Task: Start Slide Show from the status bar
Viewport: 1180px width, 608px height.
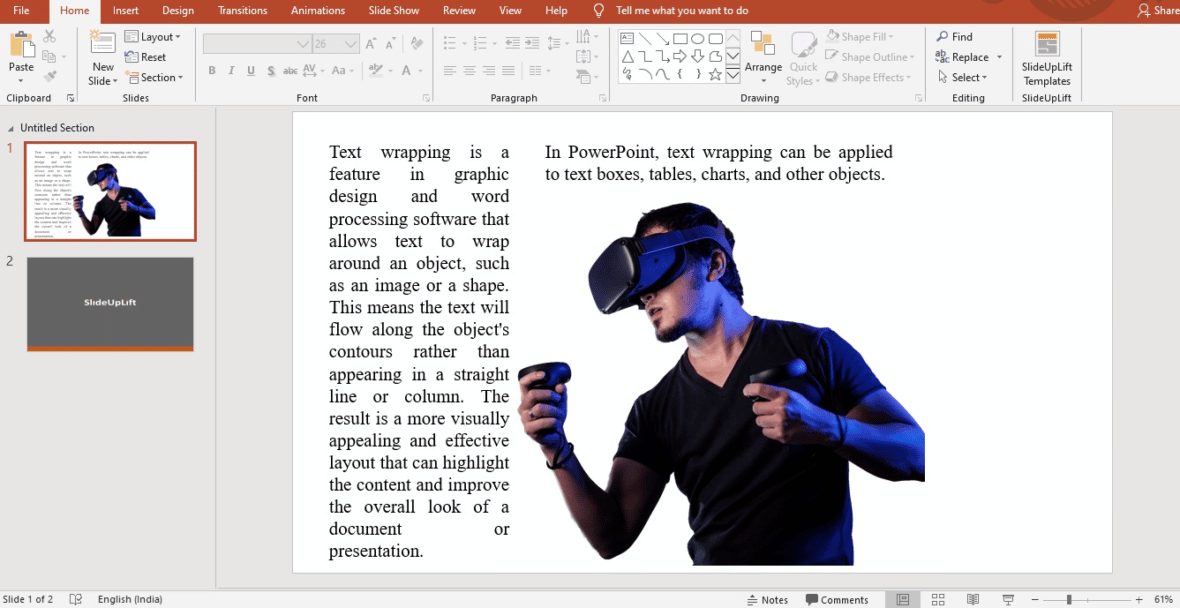Action: (1007, 600)
